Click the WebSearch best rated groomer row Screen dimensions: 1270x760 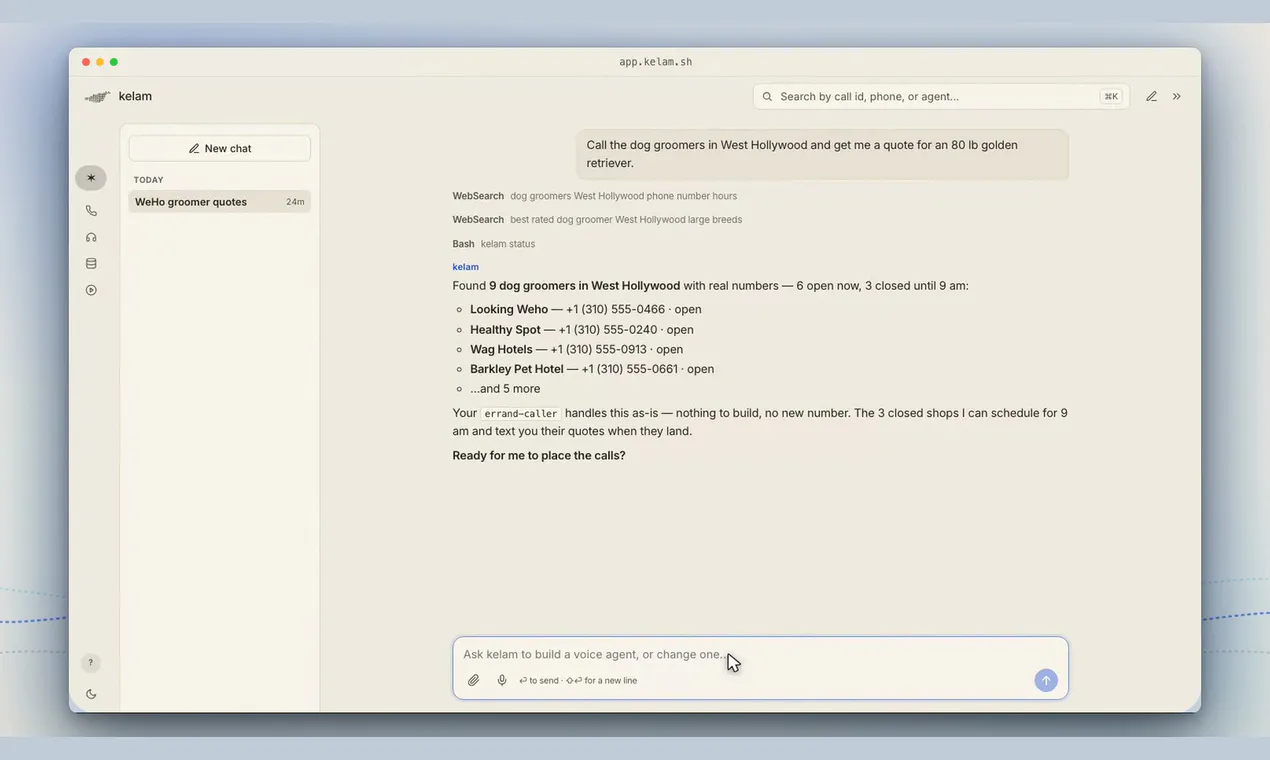[597, 220]
